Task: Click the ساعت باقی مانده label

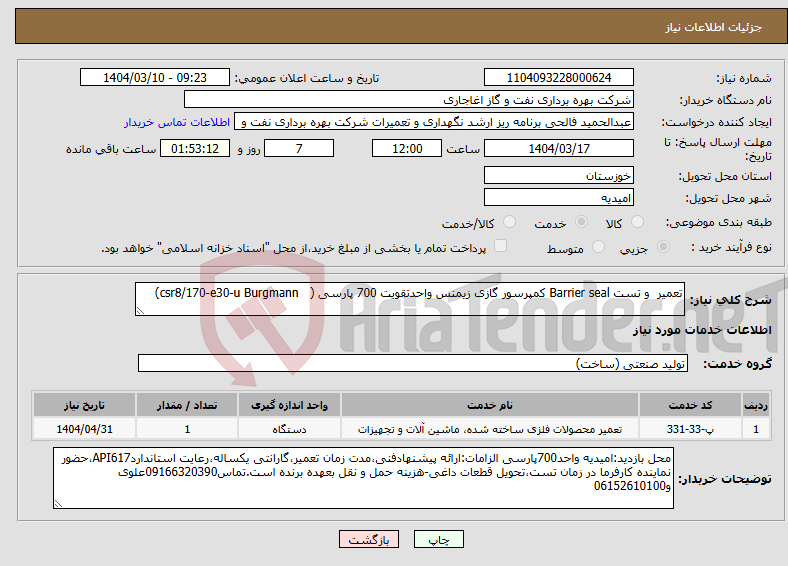Action: [x=111, y=149]
